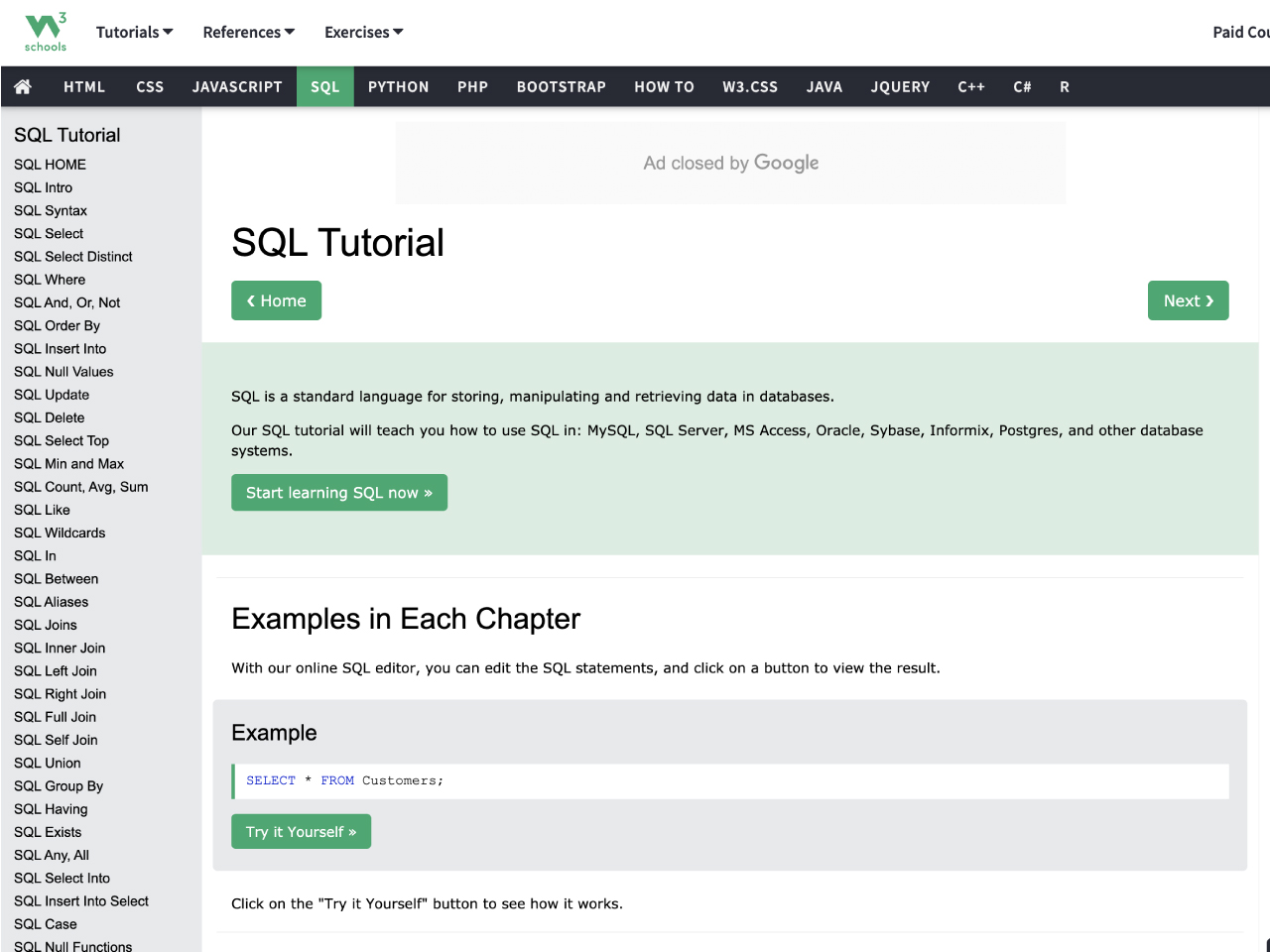The height and width of the screenshot is (952, 1270).
Task: Open SQL Case link
Action: (x=46, y=924)
